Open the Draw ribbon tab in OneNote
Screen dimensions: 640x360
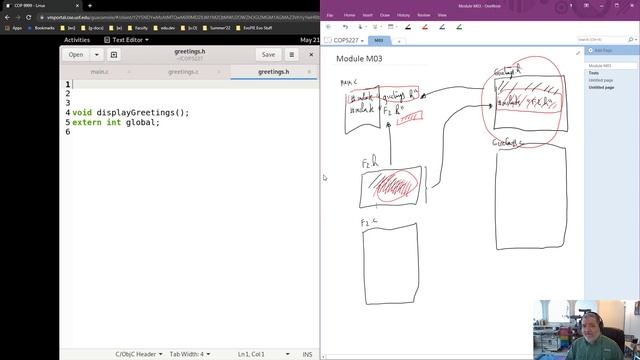384,15
